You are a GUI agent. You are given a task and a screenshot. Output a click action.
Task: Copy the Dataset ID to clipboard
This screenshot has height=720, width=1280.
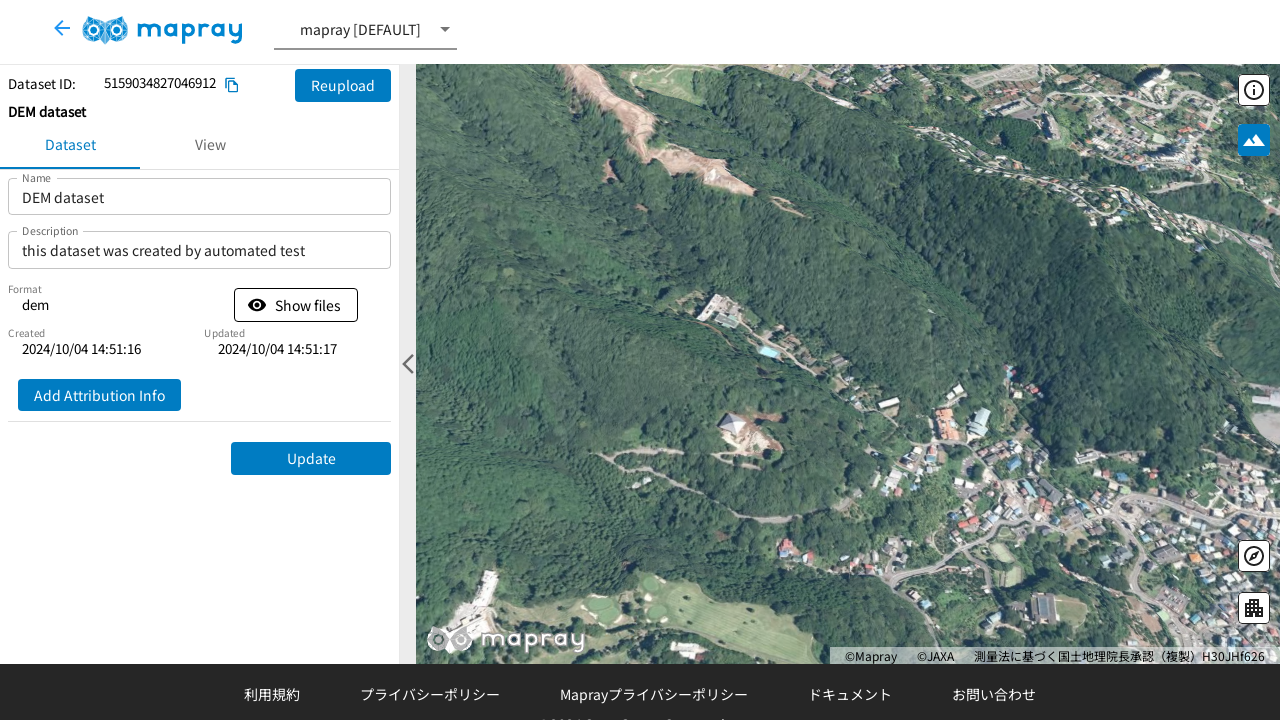[x=232, y=85]
